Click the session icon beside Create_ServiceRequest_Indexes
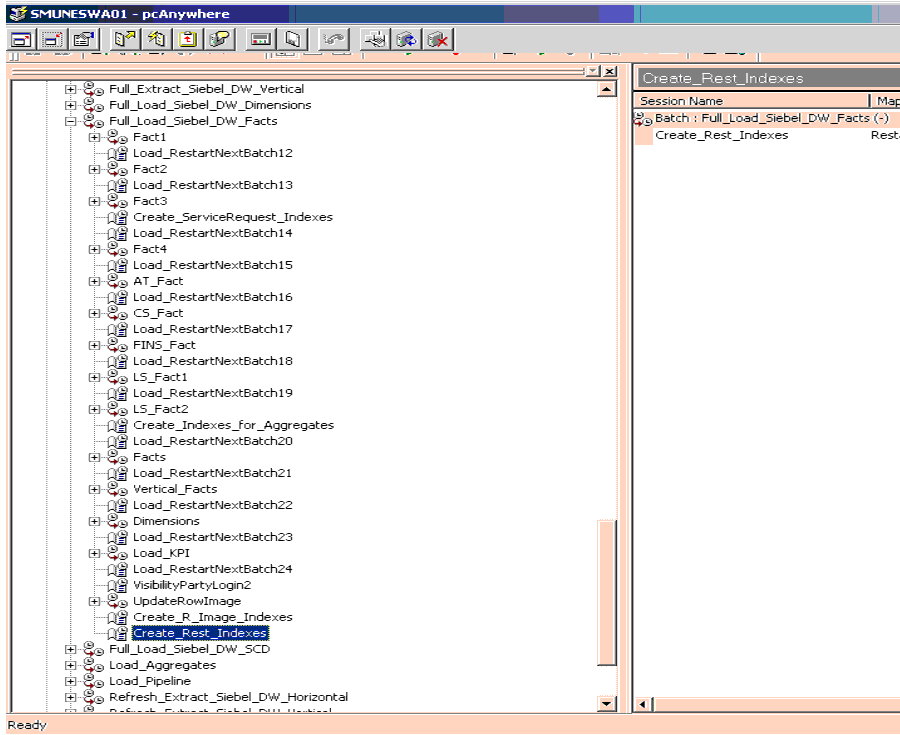Screen dimensions: 900x735 point(118,217)
